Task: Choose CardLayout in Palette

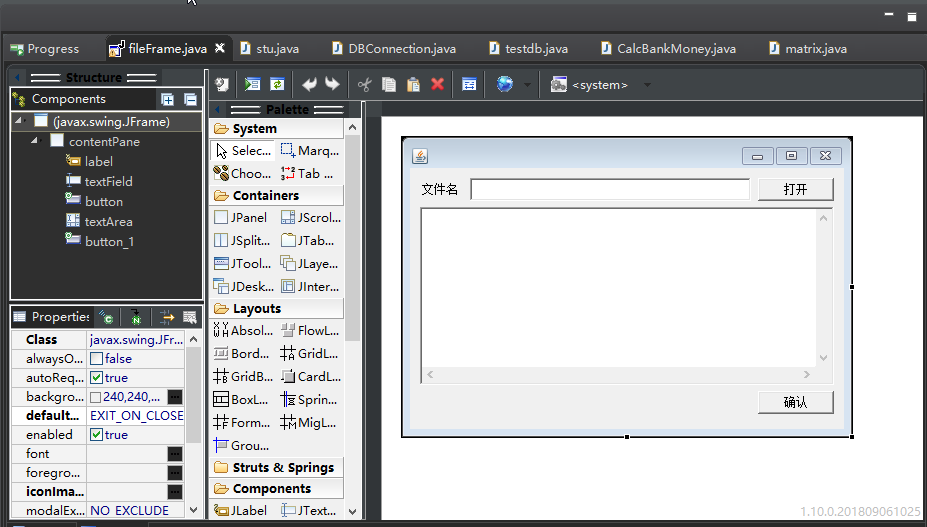Action: (x=310, y=377)
